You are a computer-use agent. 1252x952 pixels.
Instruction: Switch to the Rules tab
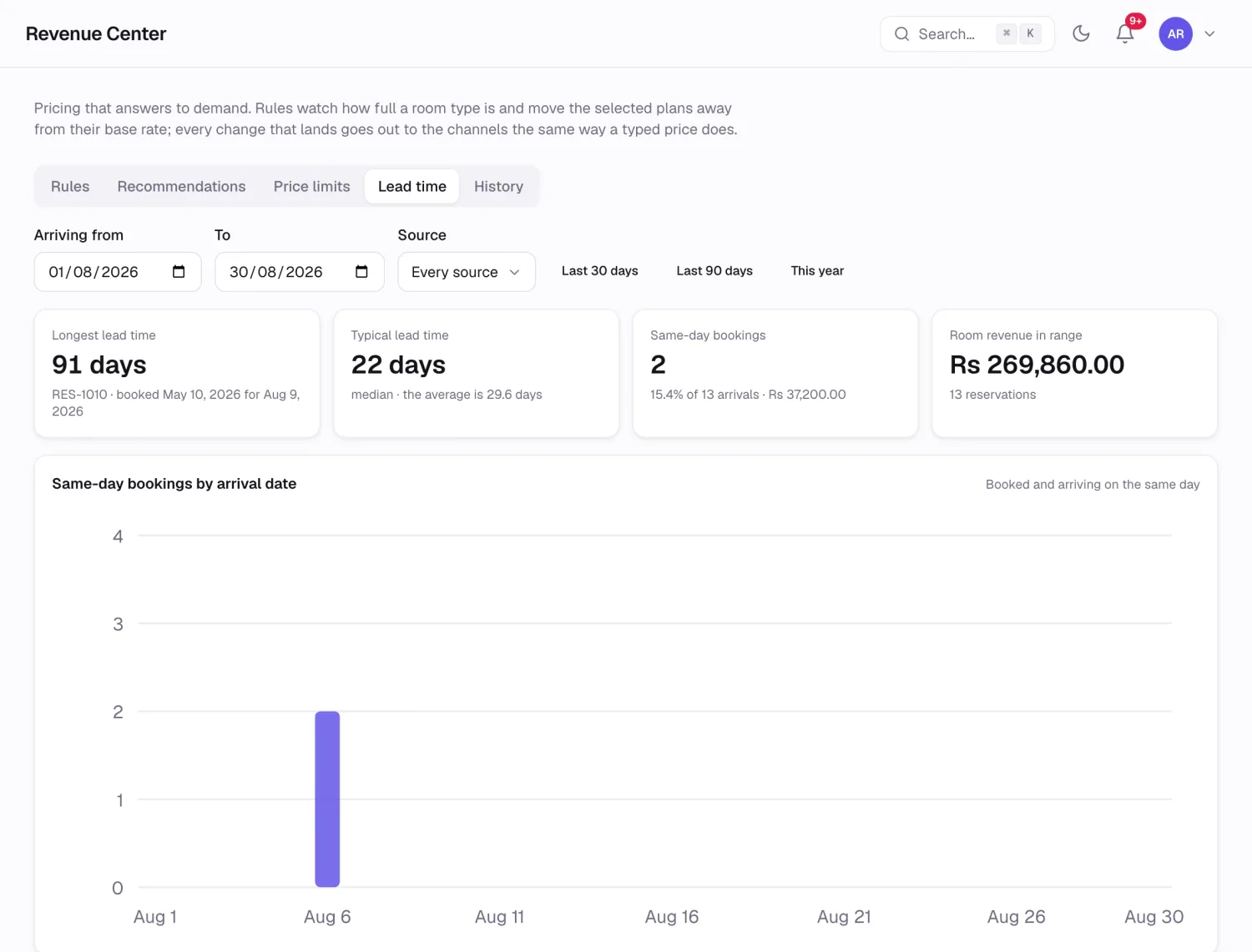pos(70,186)
